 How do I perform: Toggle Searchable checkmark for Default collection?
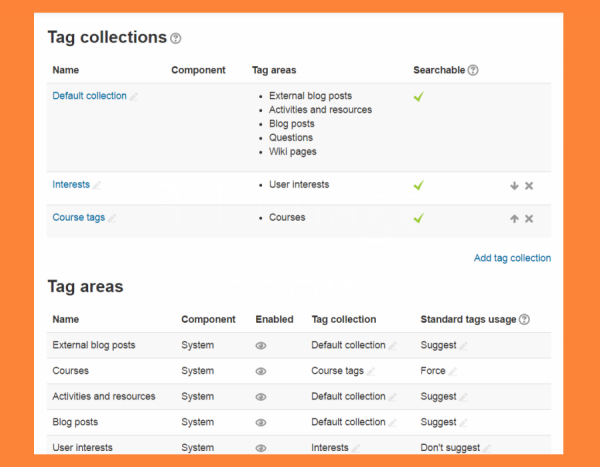tap(419, 97)
